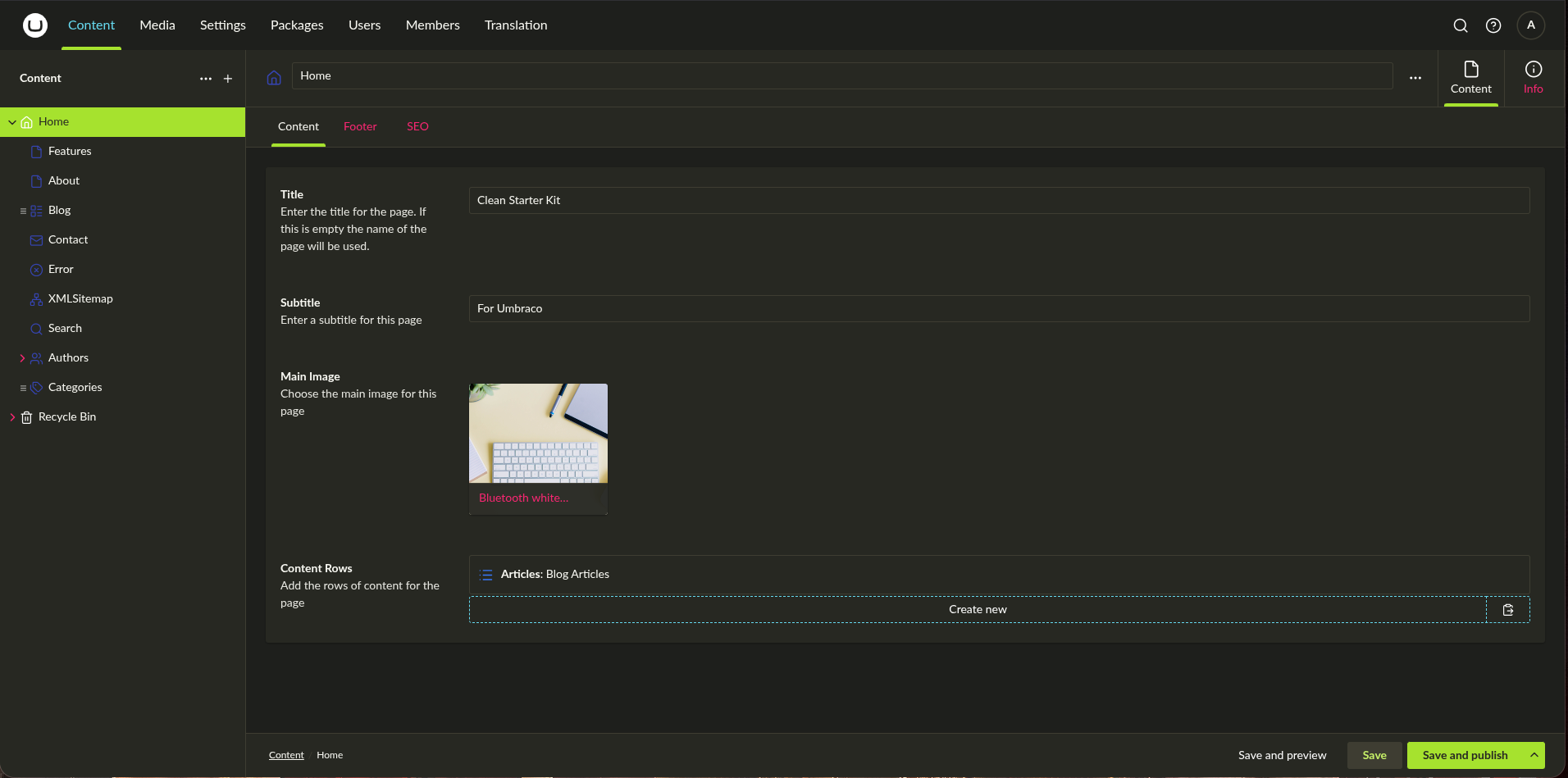Screen dimensions: 1568x778
Task: Click the About page document icon
Action: [x=36, y=181]
